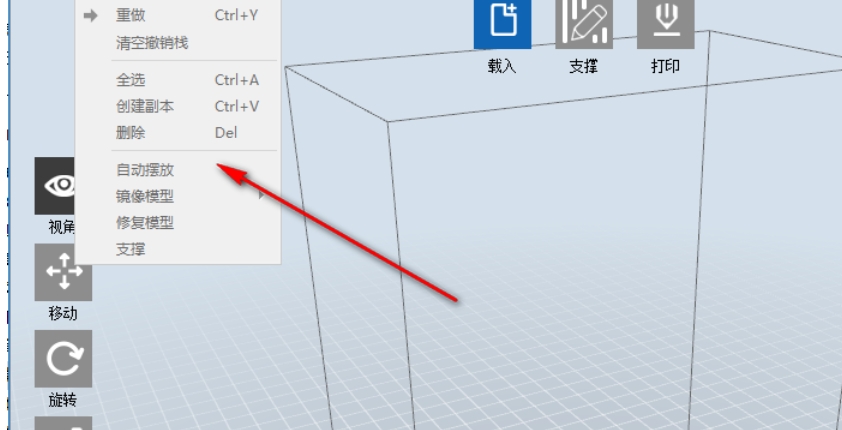The width and height of the screenshot is (842, 430).
Task: Activate the 移动 move arrows tool
Action: tap(63, 272)
